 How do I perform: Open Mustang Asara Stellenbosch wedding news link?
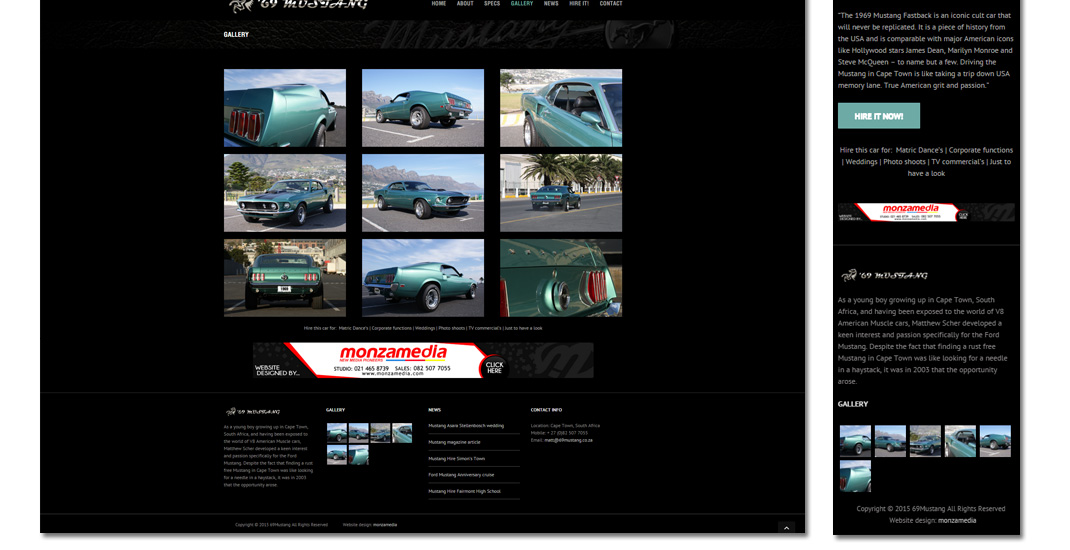tap(466, 426)
